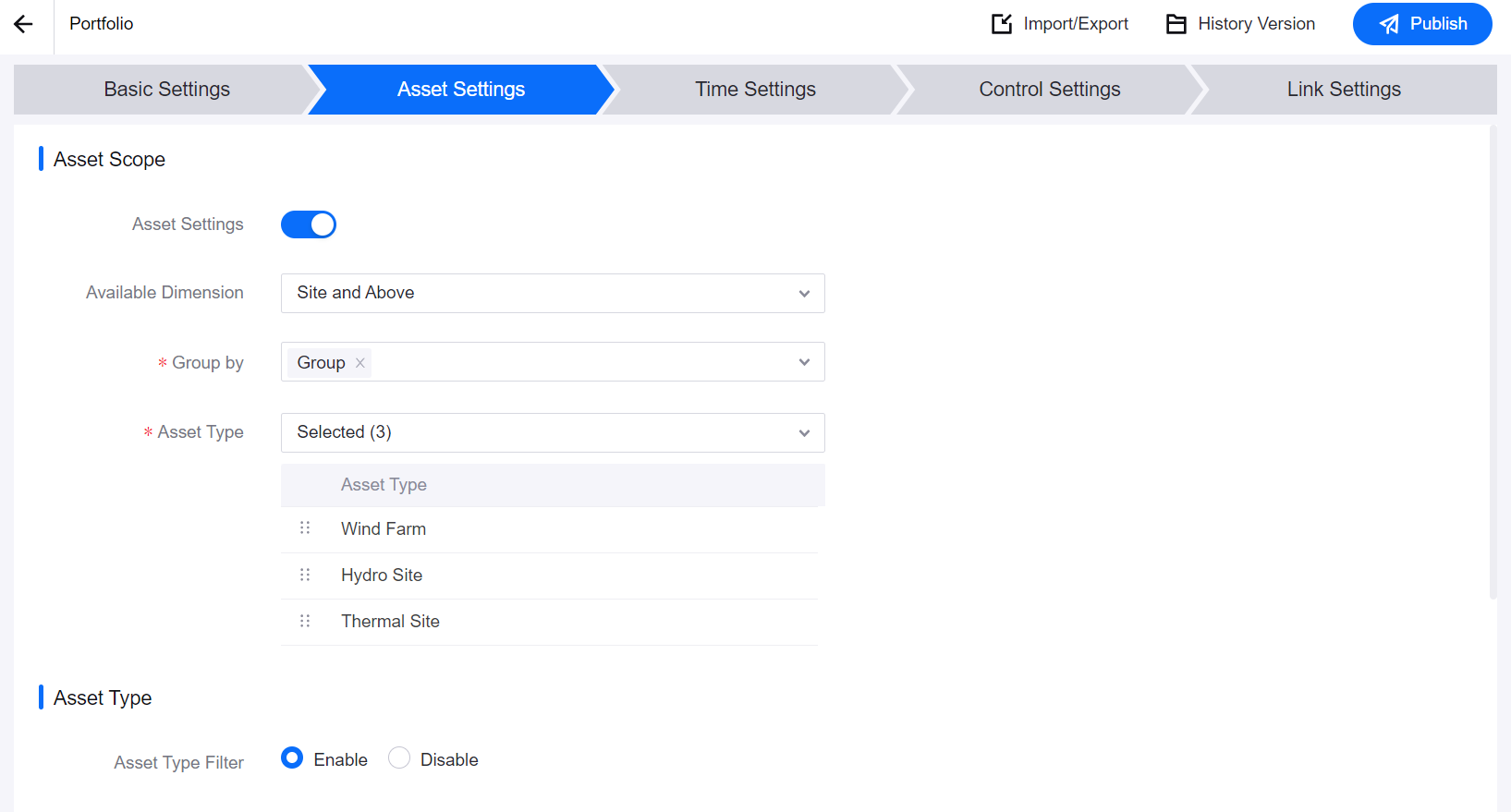Screen dimensions: 1511x812
Task: Click the drag handle for Thermal Site
Action: point(305,621)
